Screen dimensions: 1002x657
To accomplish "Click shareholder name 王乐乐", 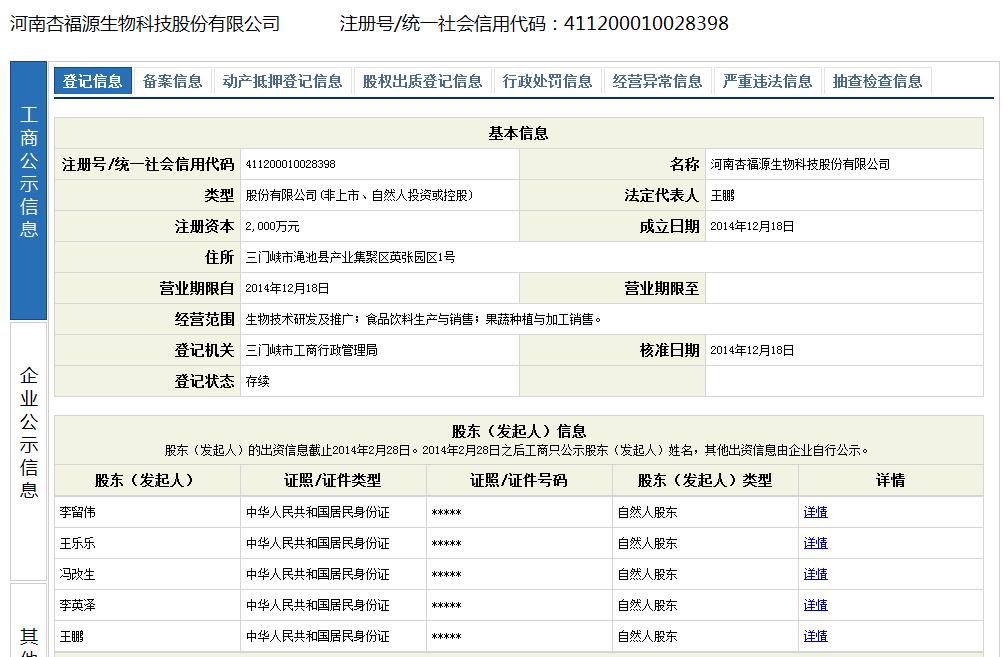I will click(x=77, y=543).
